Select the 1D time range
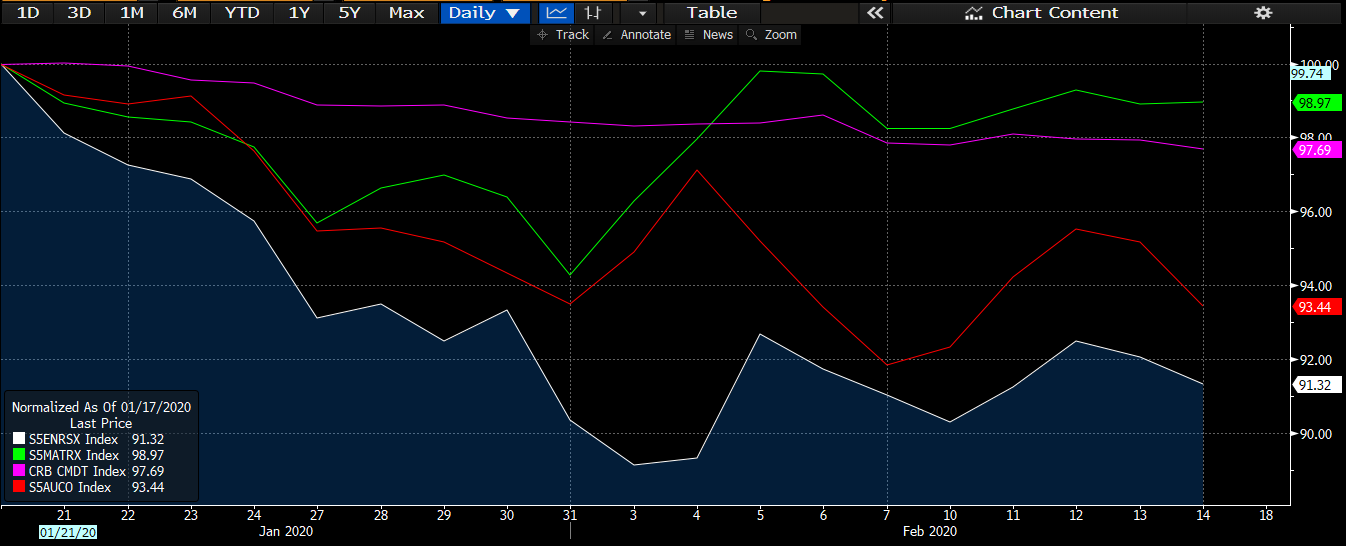The width and height of the screenshot is (1346, 546). pos(28,13)
